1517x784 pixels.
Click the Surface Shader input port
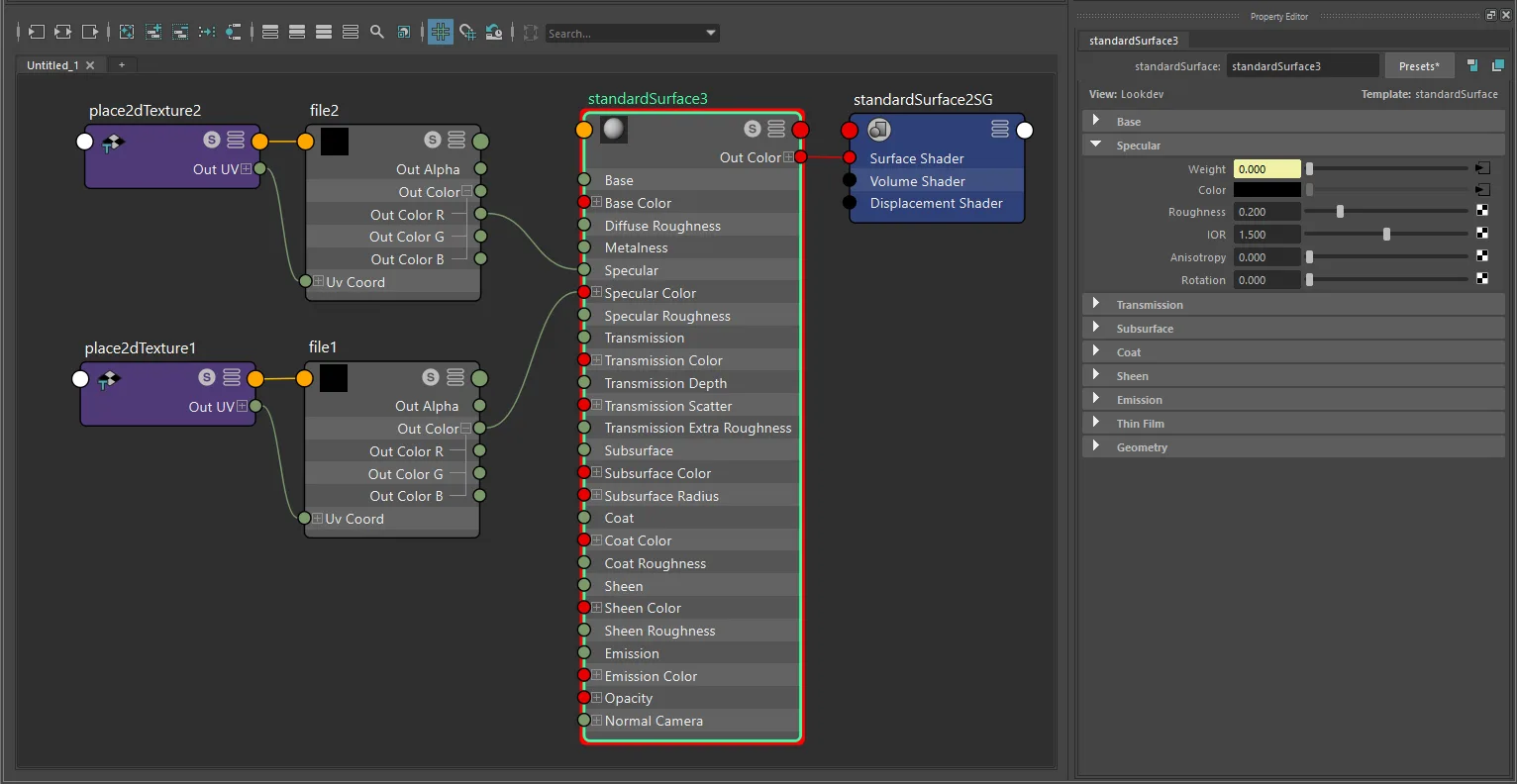click(x=850, y=157)
